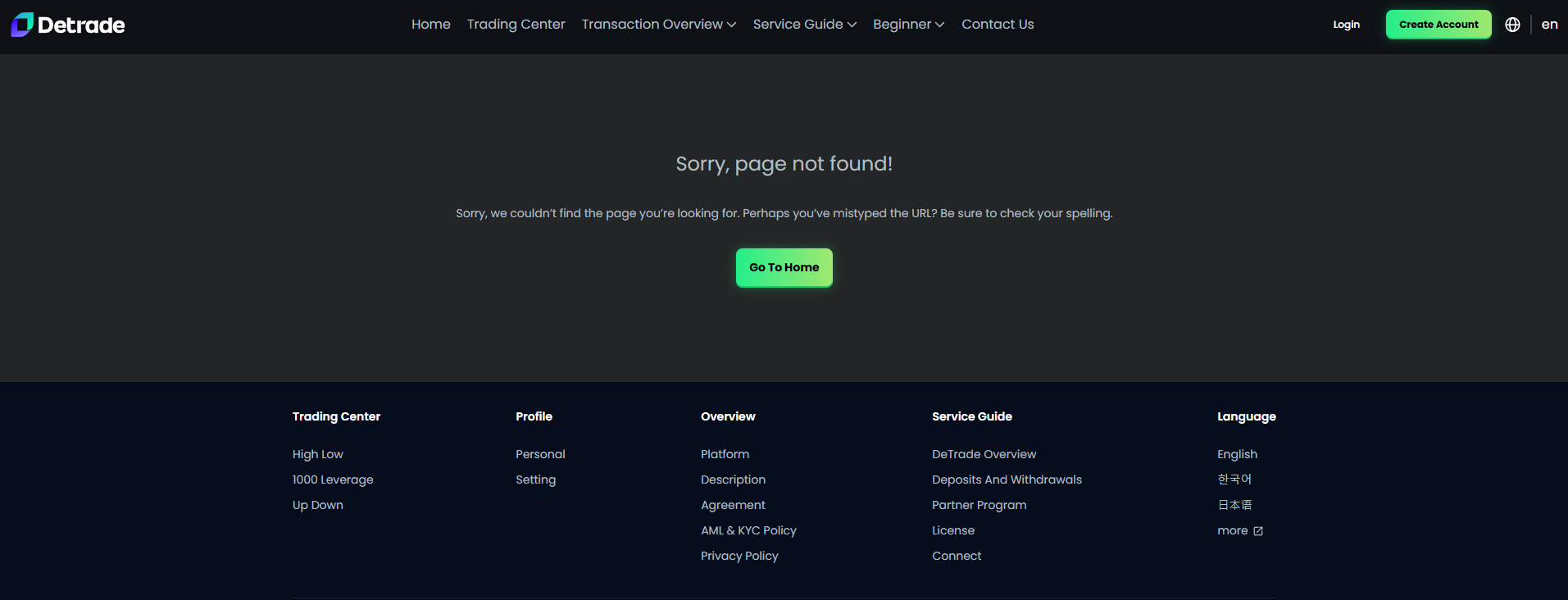Open Partner Program footer link
1568x600 pixels.
979,505
